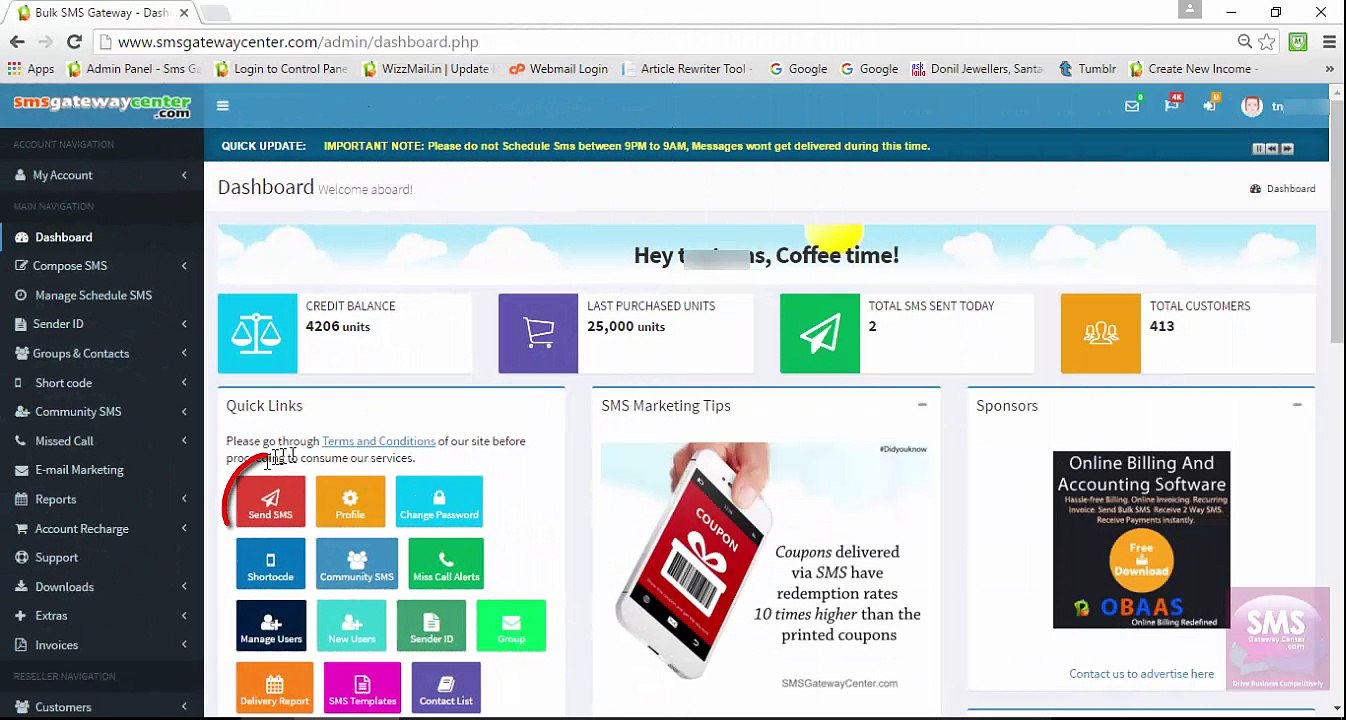Click the Last Purchased Units cart icon

538,334
